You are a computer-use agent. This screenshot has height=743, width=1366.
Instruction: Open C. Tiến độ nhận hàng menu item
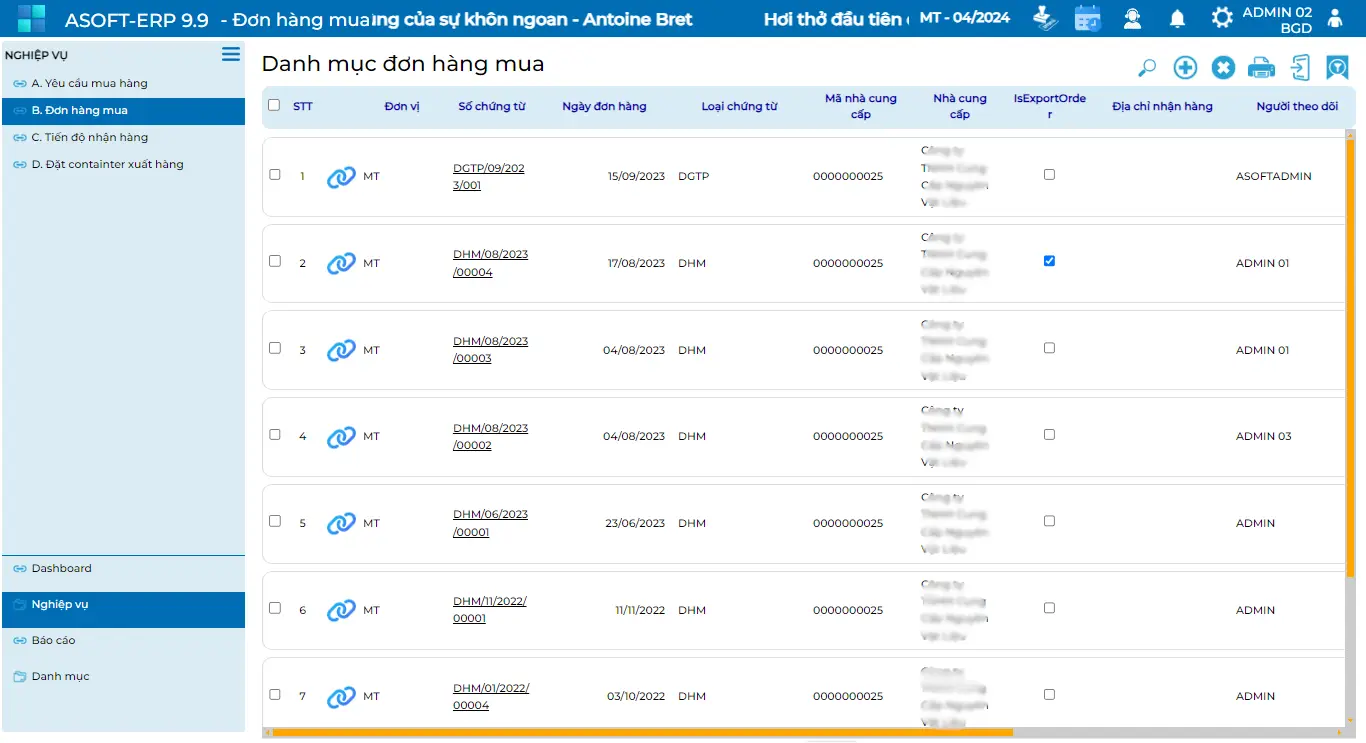click(x=89, y=138)
